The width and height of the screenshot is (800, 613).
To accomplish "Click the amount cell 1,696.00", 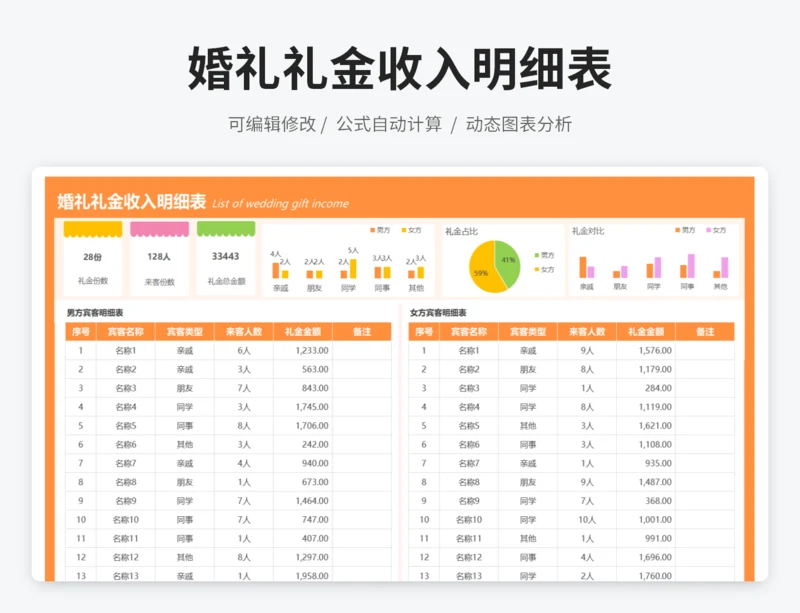I will (x=646, y=557).
